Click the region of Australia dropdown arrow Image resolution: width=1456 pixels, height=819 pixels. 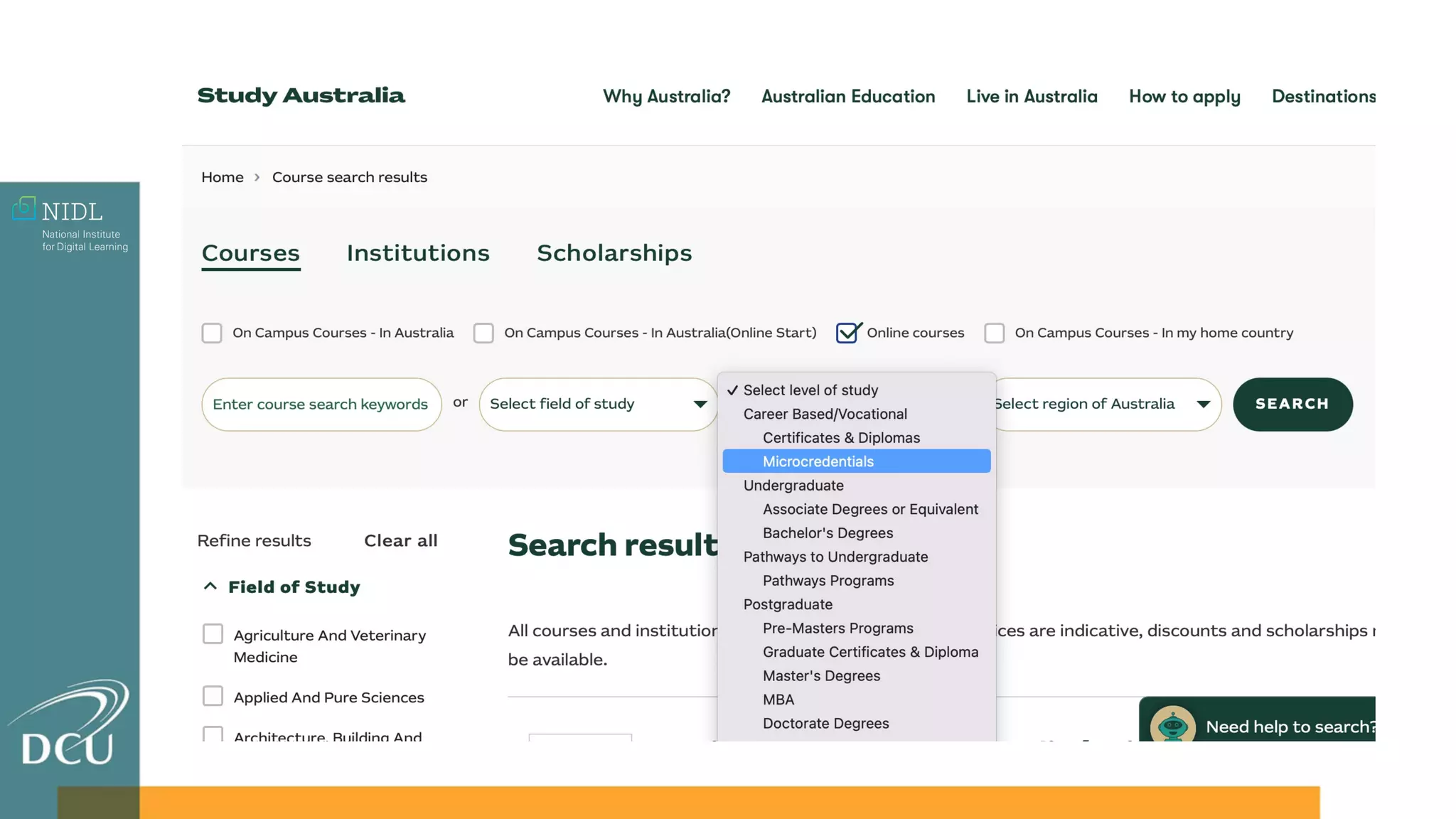coord(1203,404)
